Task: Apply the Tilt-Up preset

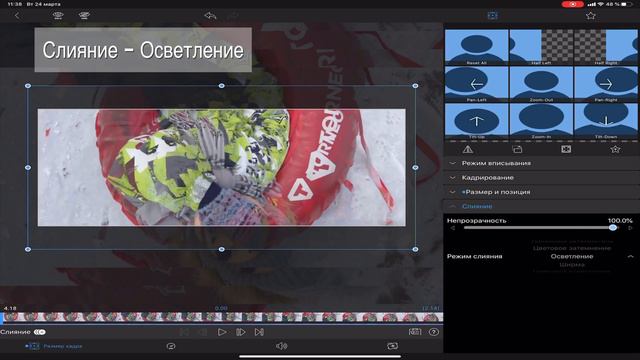Action: click(476, 121)
